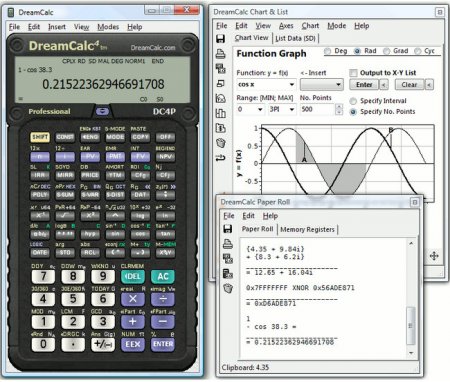
Task: Click the EEX key on the calculator
Action: pyautogui.click(x=133, y=344)
